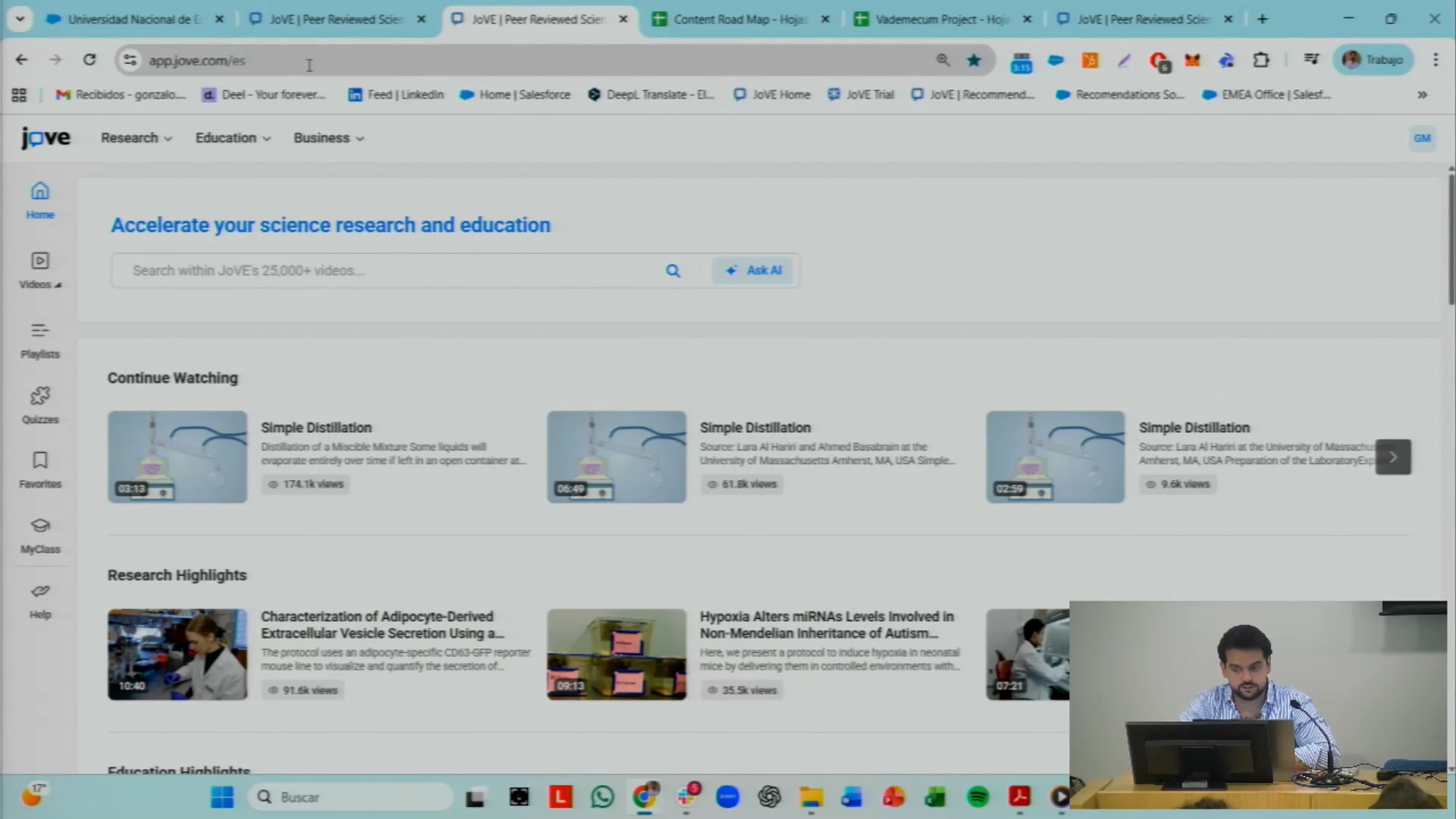
Task: Expand the Education dropdown menu
Action: [233, 138]
